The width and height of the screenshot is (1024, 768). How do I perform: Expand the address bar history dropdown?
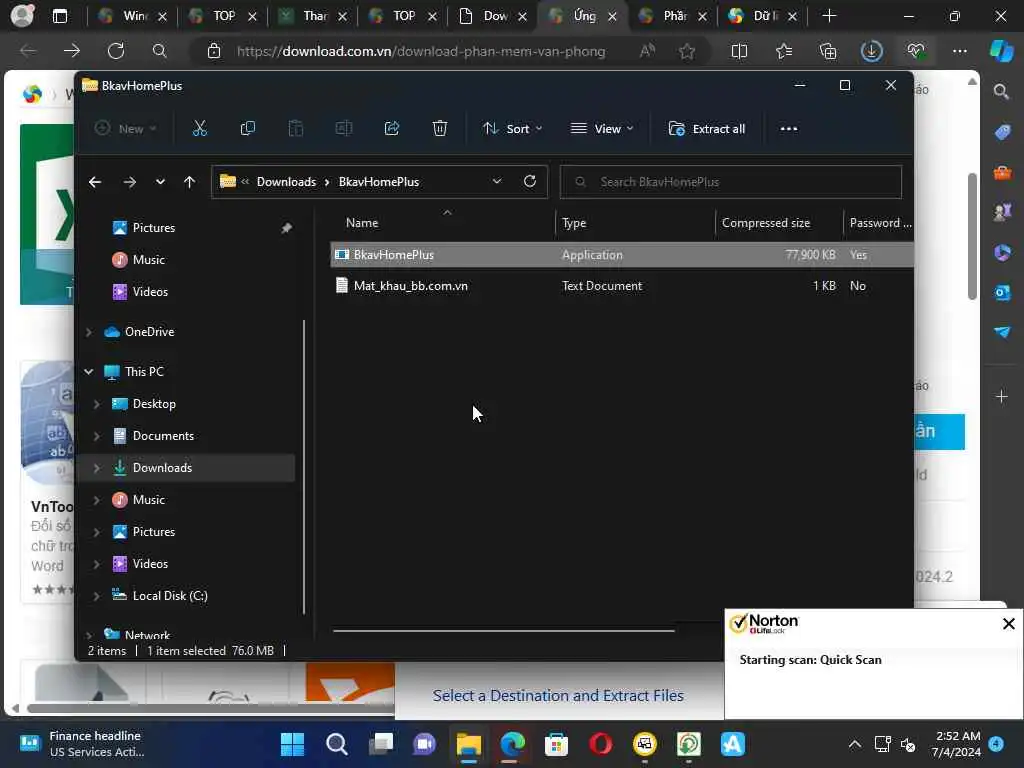tap(497, 181)
